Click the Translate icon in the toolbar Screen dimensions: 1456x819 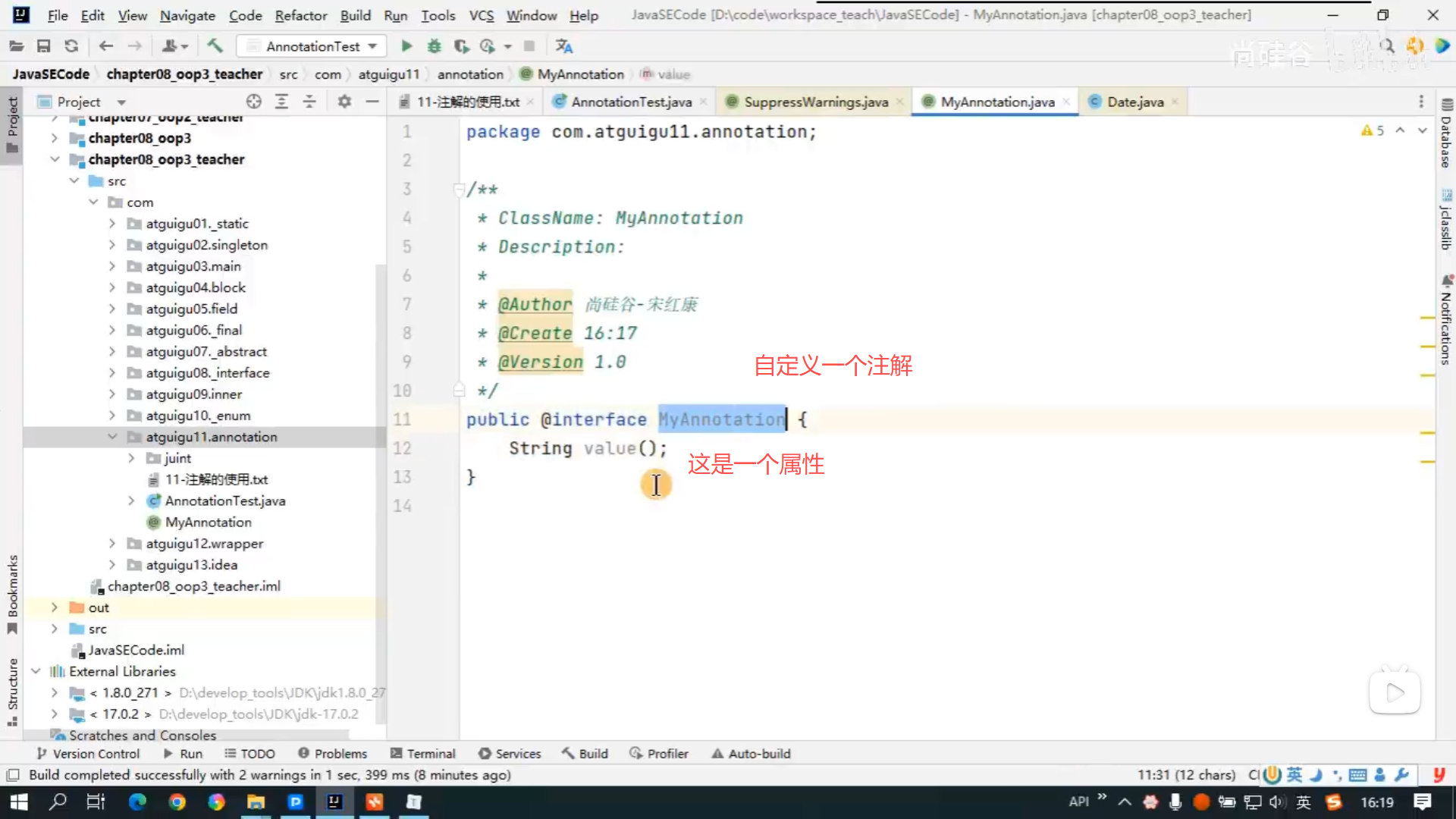click(x=563, y=46)
